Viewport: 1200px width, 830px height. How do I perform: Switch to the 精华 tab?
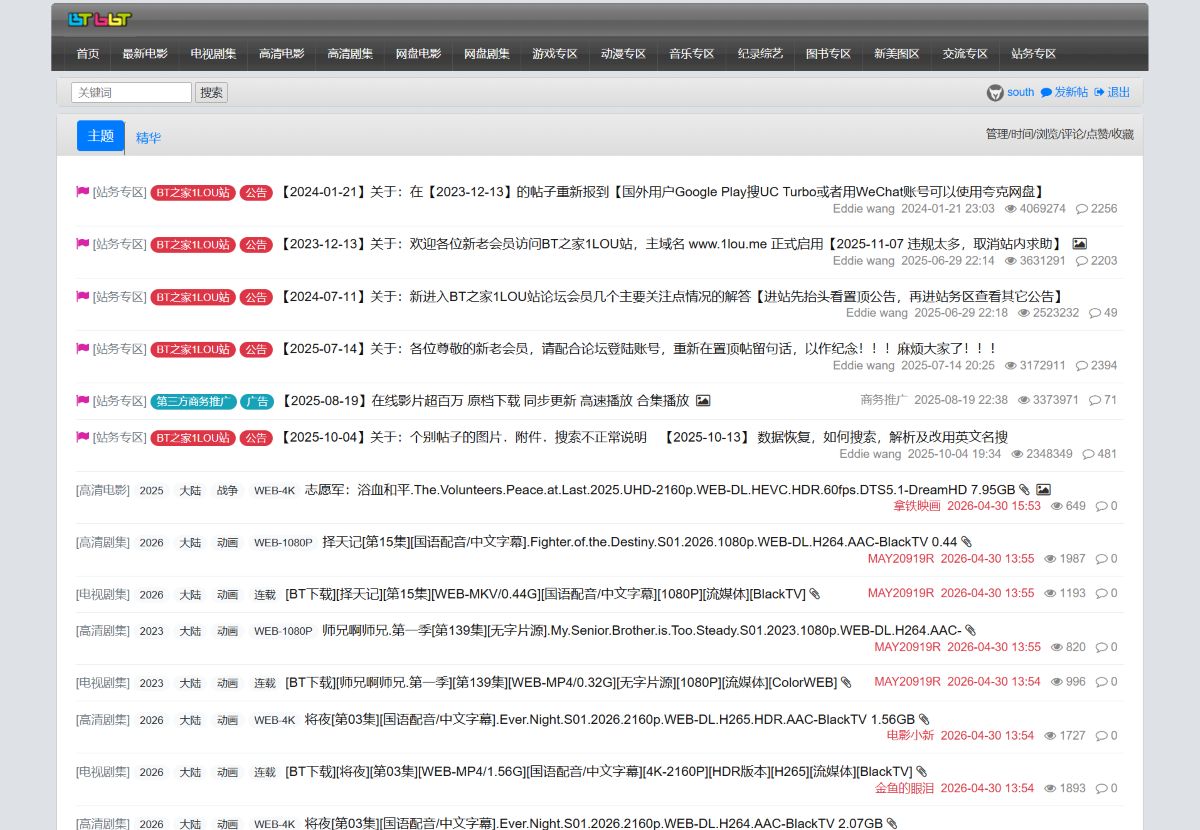148,138
